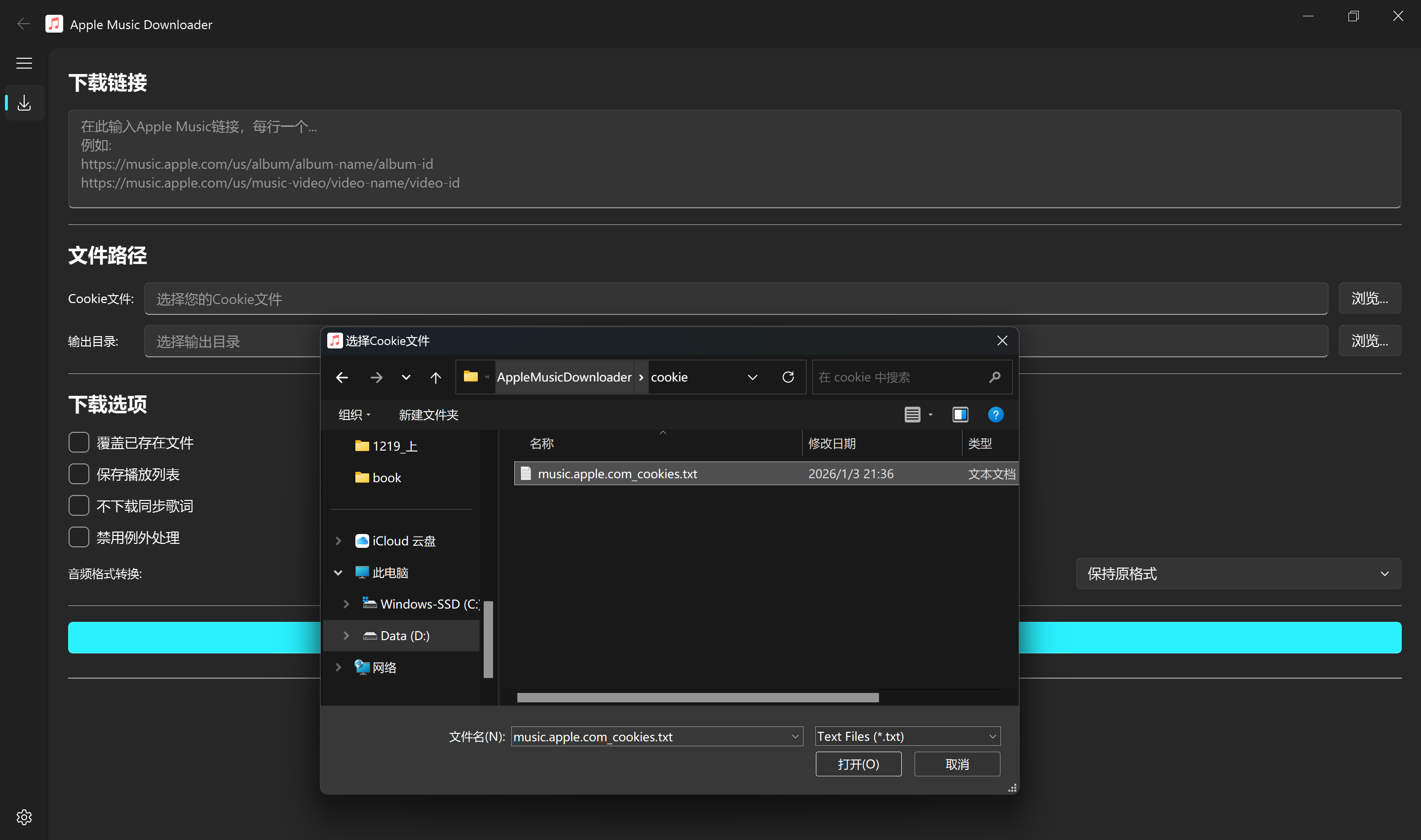This screenshot has height=840, width=1421.
Task: Enable 覆盖已存在文件 checkbox
Action: tap(78, 442)
